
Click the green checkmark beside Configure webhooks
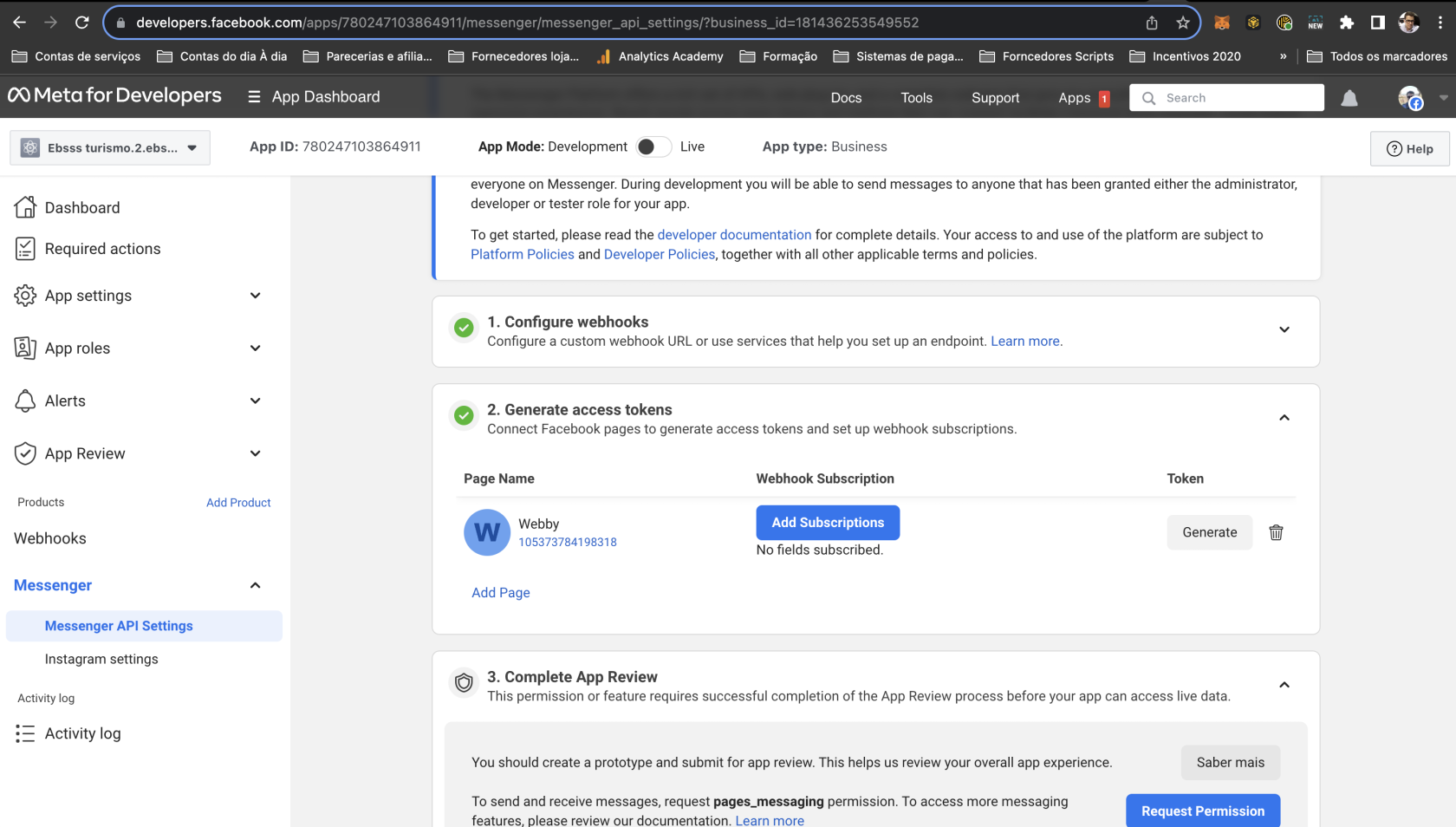click(464, 328)
